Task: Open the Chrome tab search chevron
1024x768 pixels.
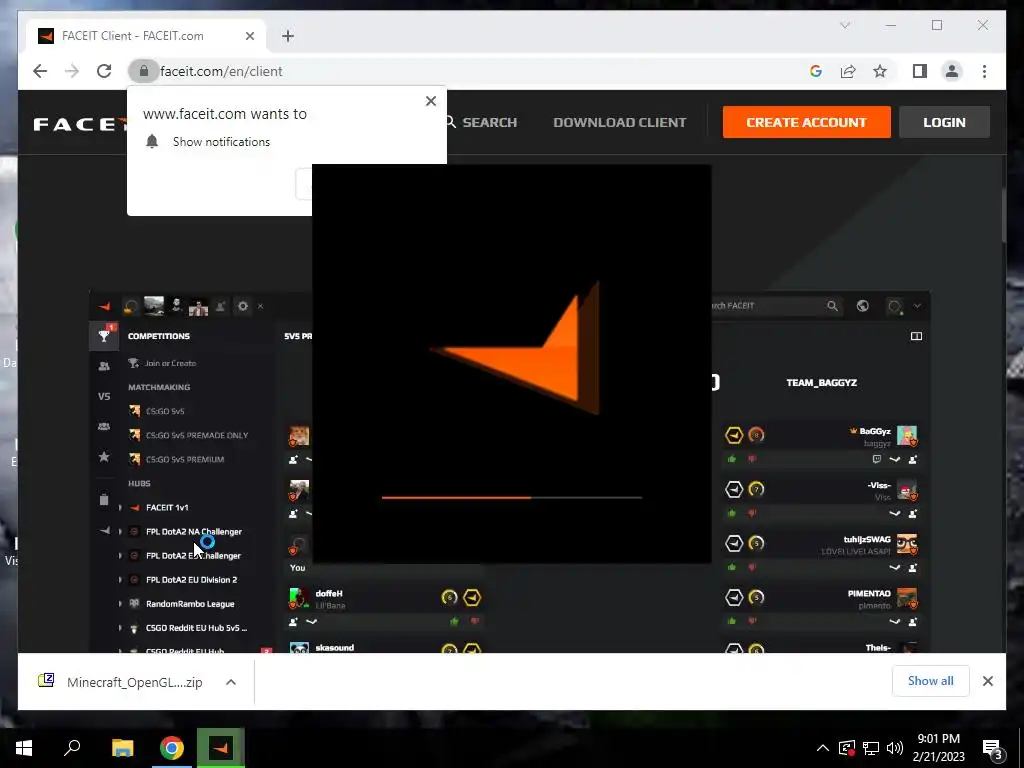Action: (845, 25)
